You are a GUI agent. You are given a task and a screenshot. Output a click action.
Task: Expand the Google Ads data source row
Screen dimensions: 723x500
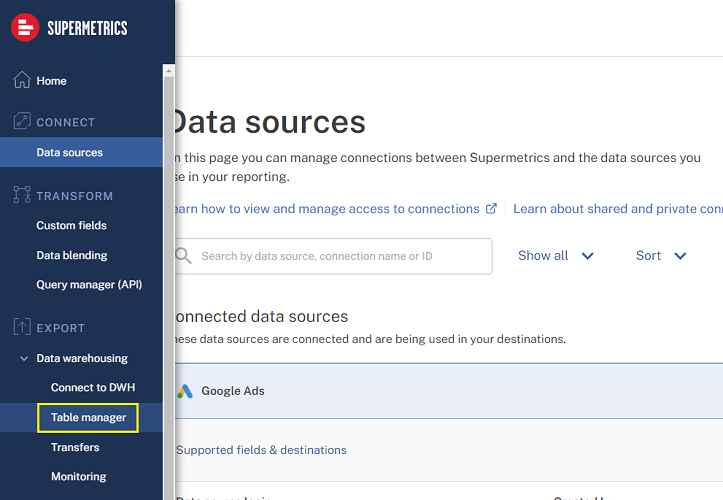[x=449, y=391]
